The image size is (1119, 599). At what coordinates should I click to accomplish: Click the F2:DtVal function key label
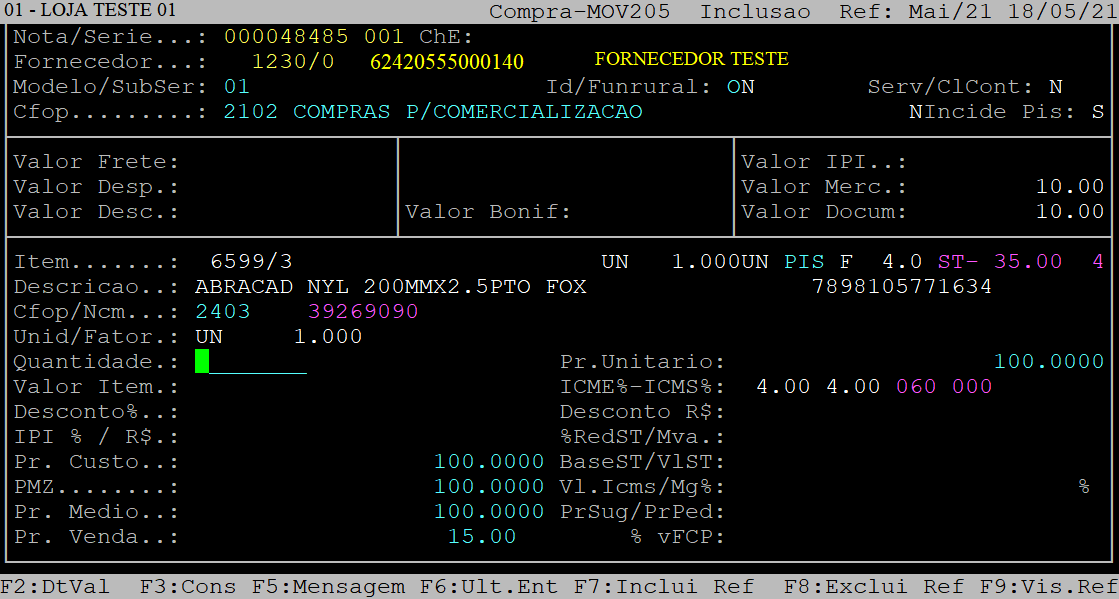click(x=55, y=587)
